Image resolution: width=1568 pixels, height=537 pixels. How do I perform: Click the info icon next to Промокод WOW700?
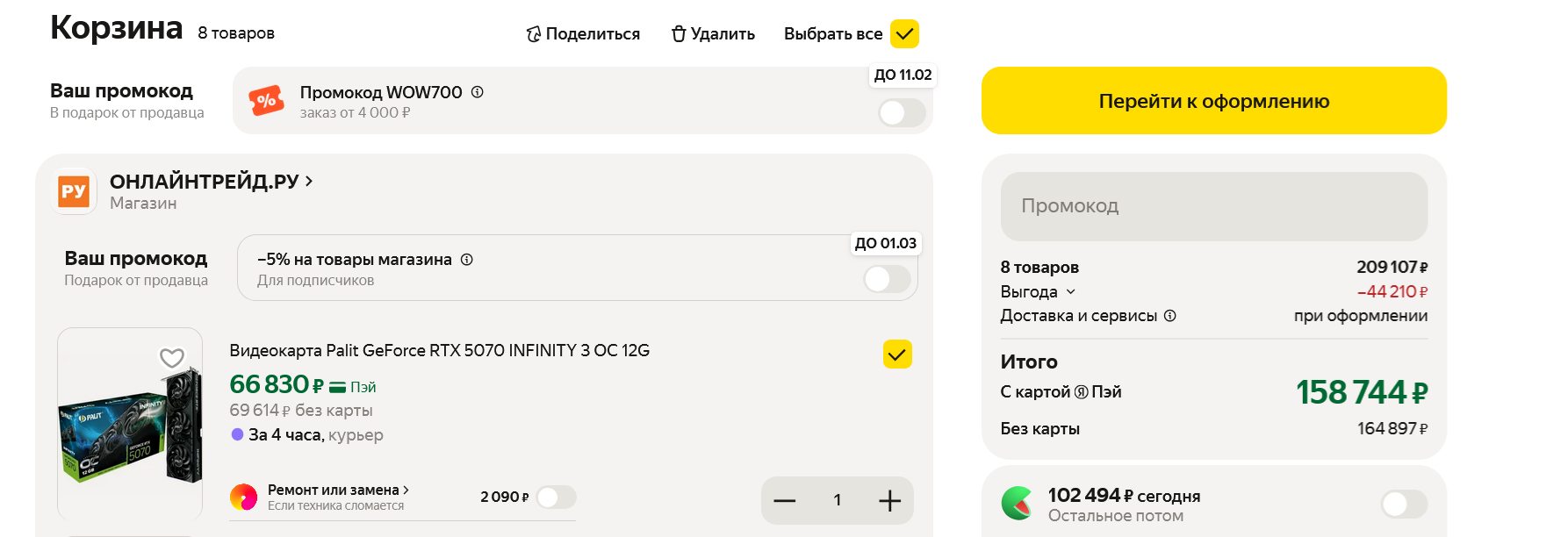coord(478,92)
